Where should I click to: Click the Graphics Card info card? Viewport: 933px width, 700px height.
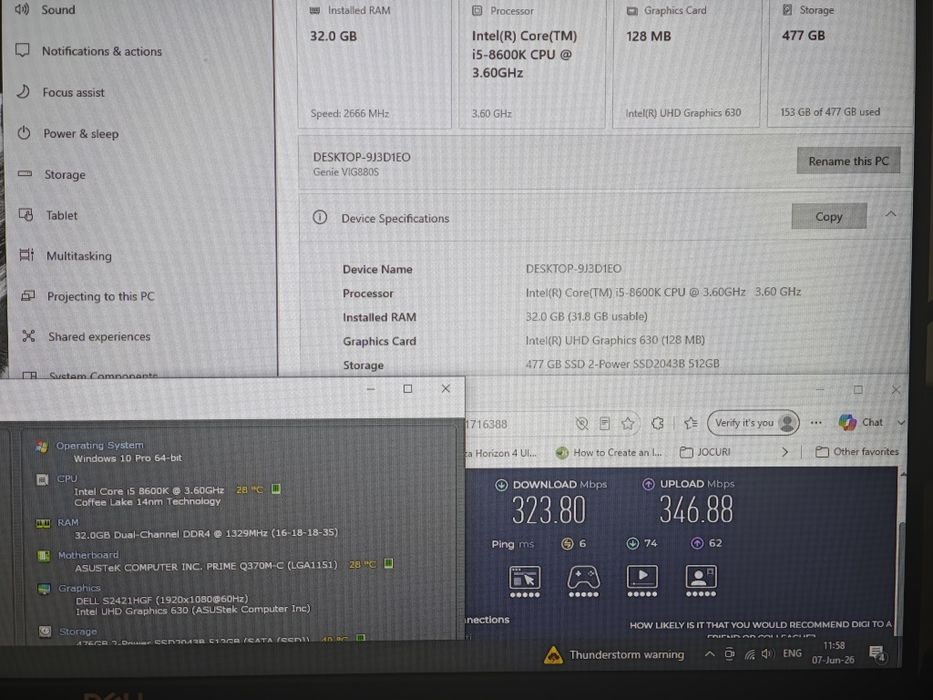[x=686, y=63]
